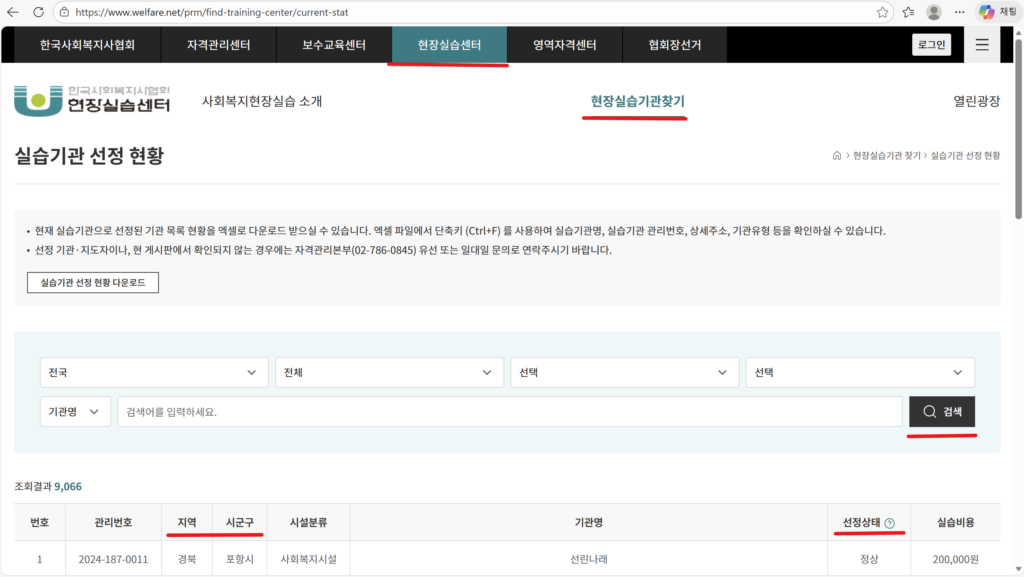Click the home icon in the breadcrumb

pos(836,155)
